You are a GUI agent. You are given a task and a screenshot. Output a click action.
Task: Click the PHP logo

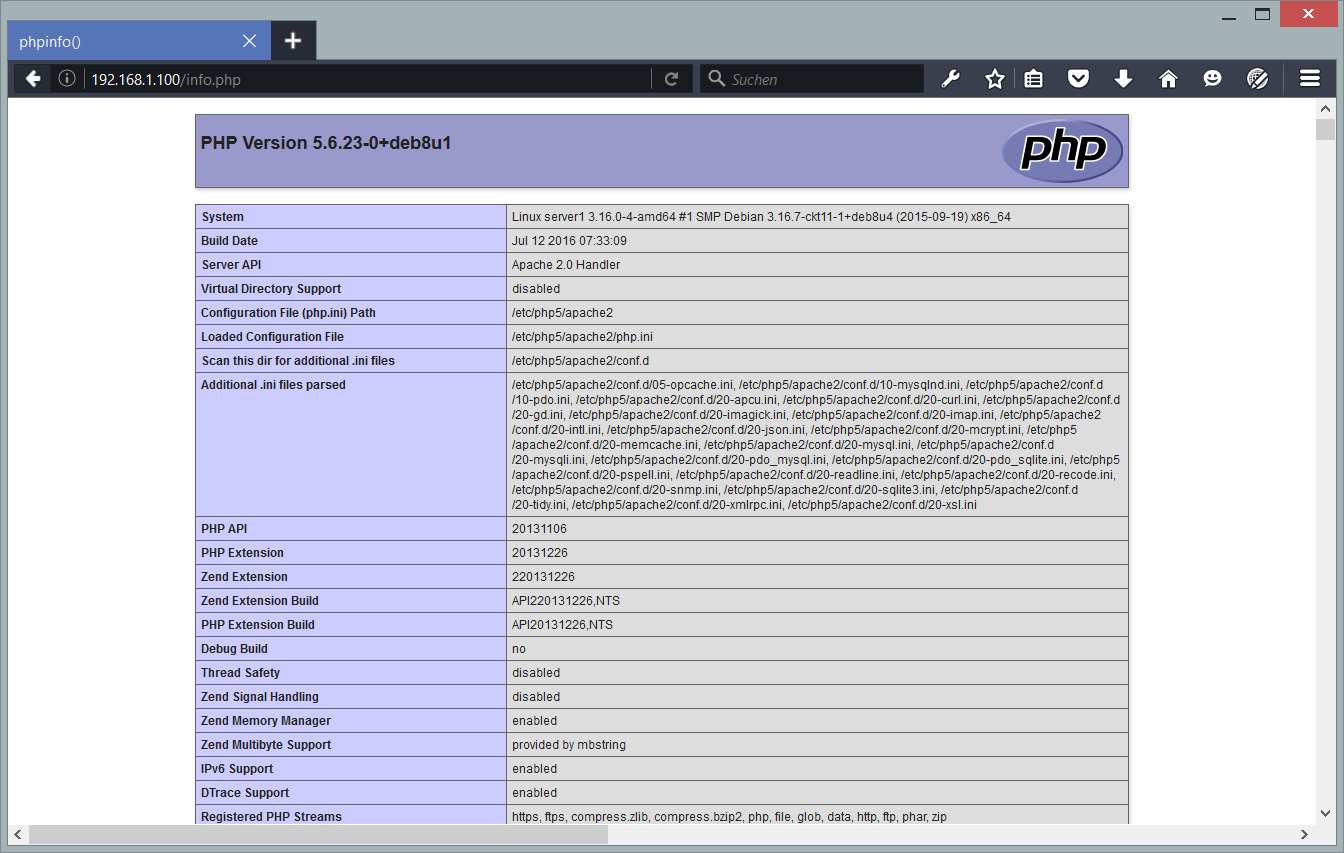[x=1062, y=151]
